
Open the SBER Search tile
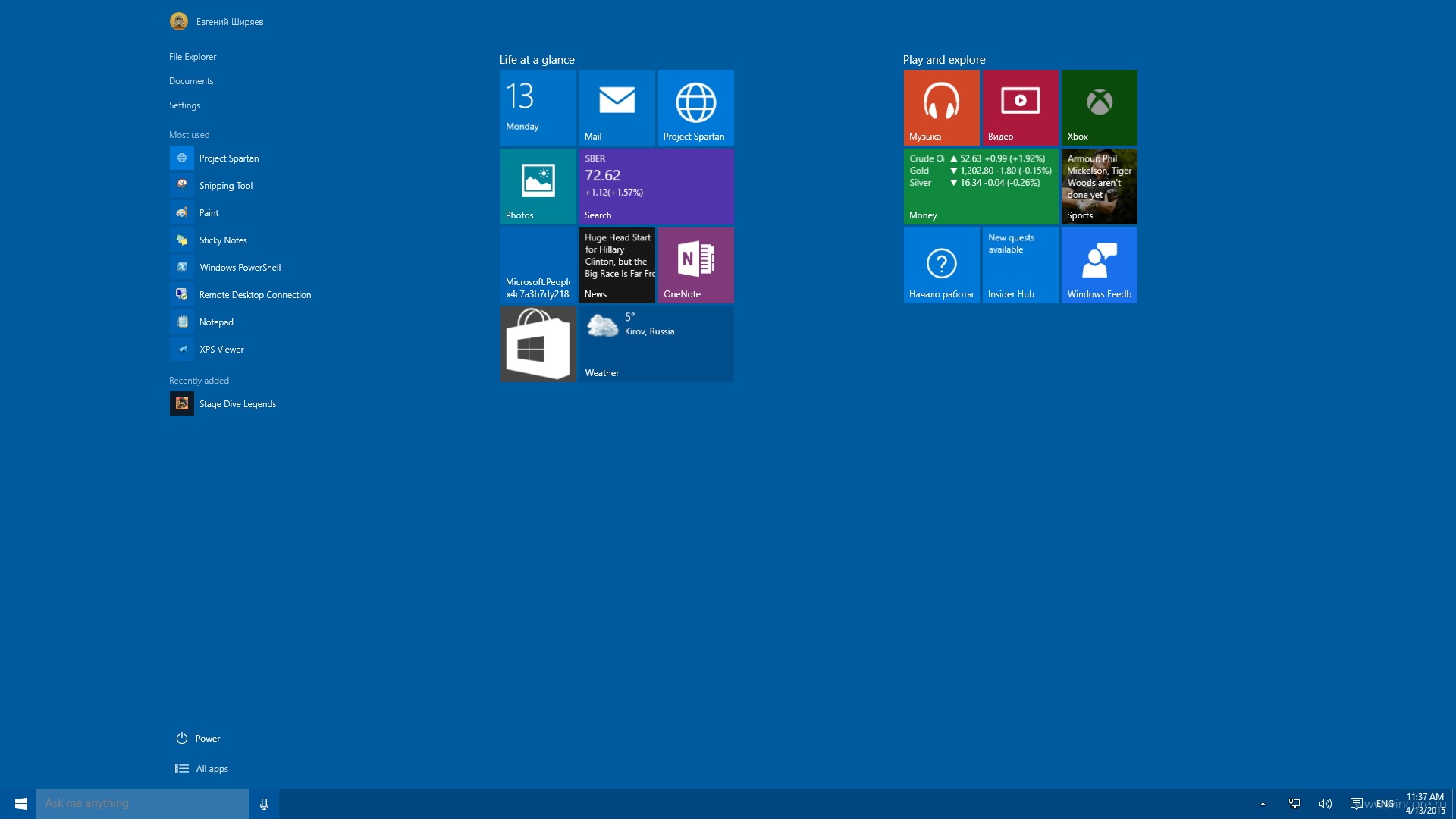[656, 187]
